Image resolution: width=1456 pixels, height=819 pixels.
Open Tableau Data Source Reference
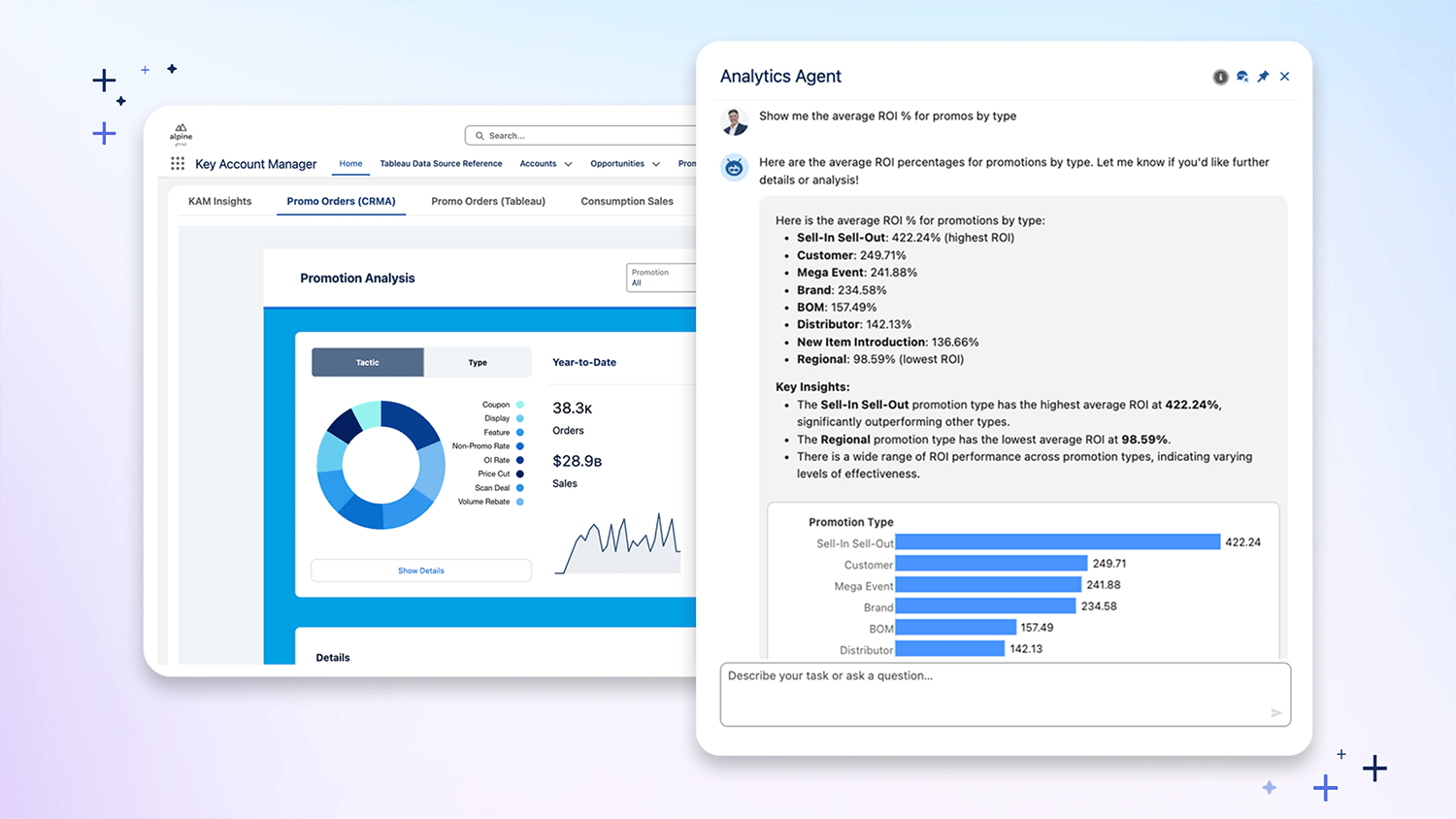point(441,163)
